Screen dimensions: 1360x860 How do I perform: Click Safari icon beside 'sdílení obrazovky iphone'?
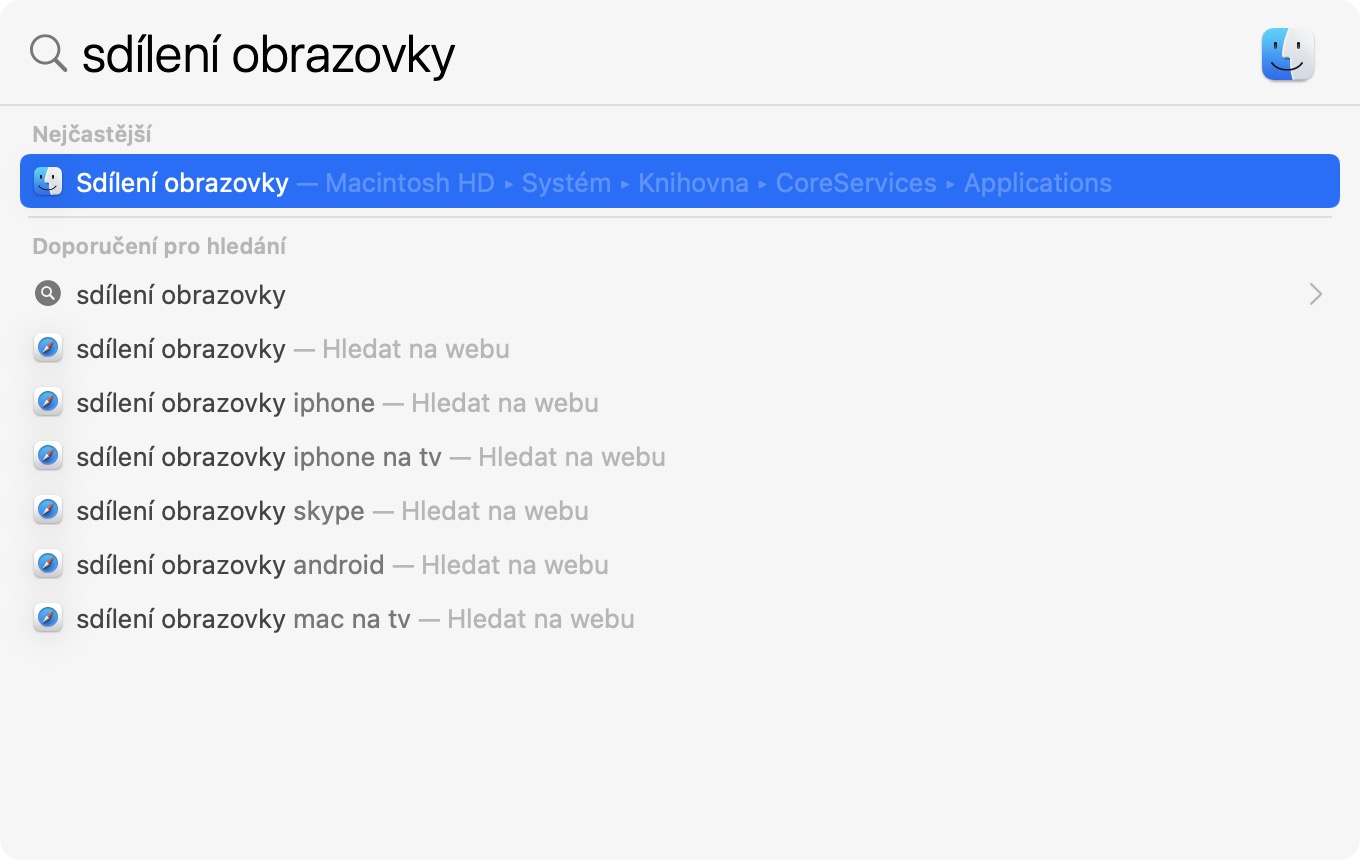[x=47, y=403]
